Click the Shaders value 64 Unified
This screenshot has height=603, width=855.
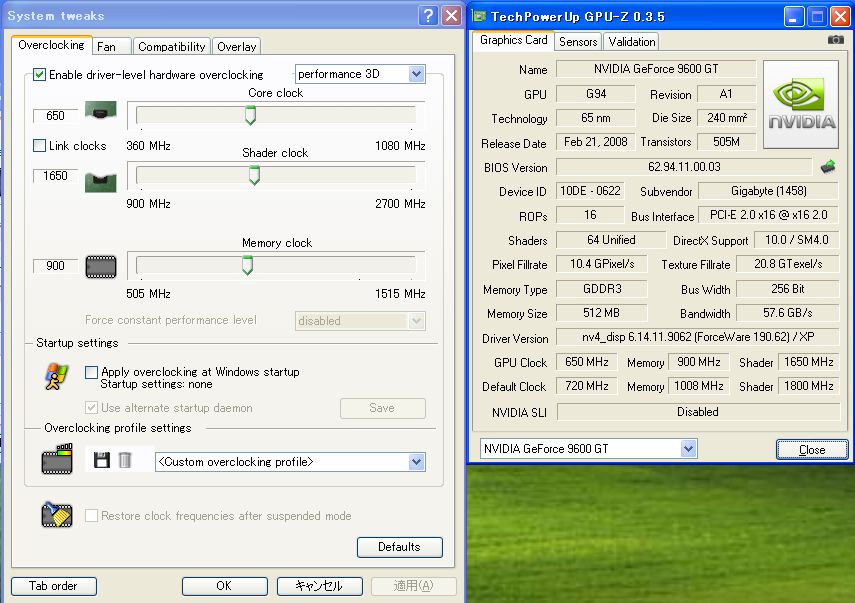coord(611,240)
